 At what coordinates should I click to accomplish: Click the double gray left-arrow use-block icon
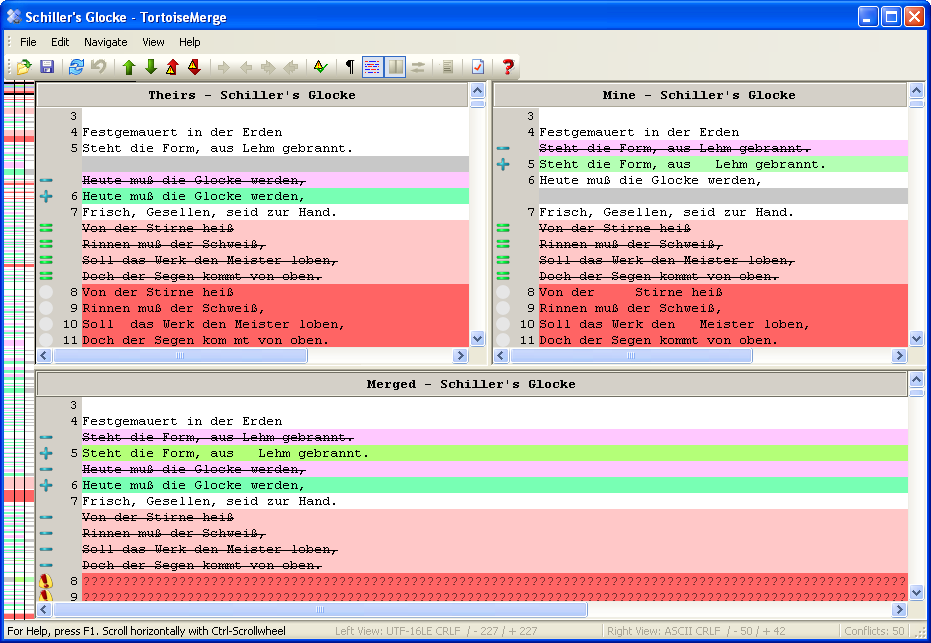click(x=291, y=67)
